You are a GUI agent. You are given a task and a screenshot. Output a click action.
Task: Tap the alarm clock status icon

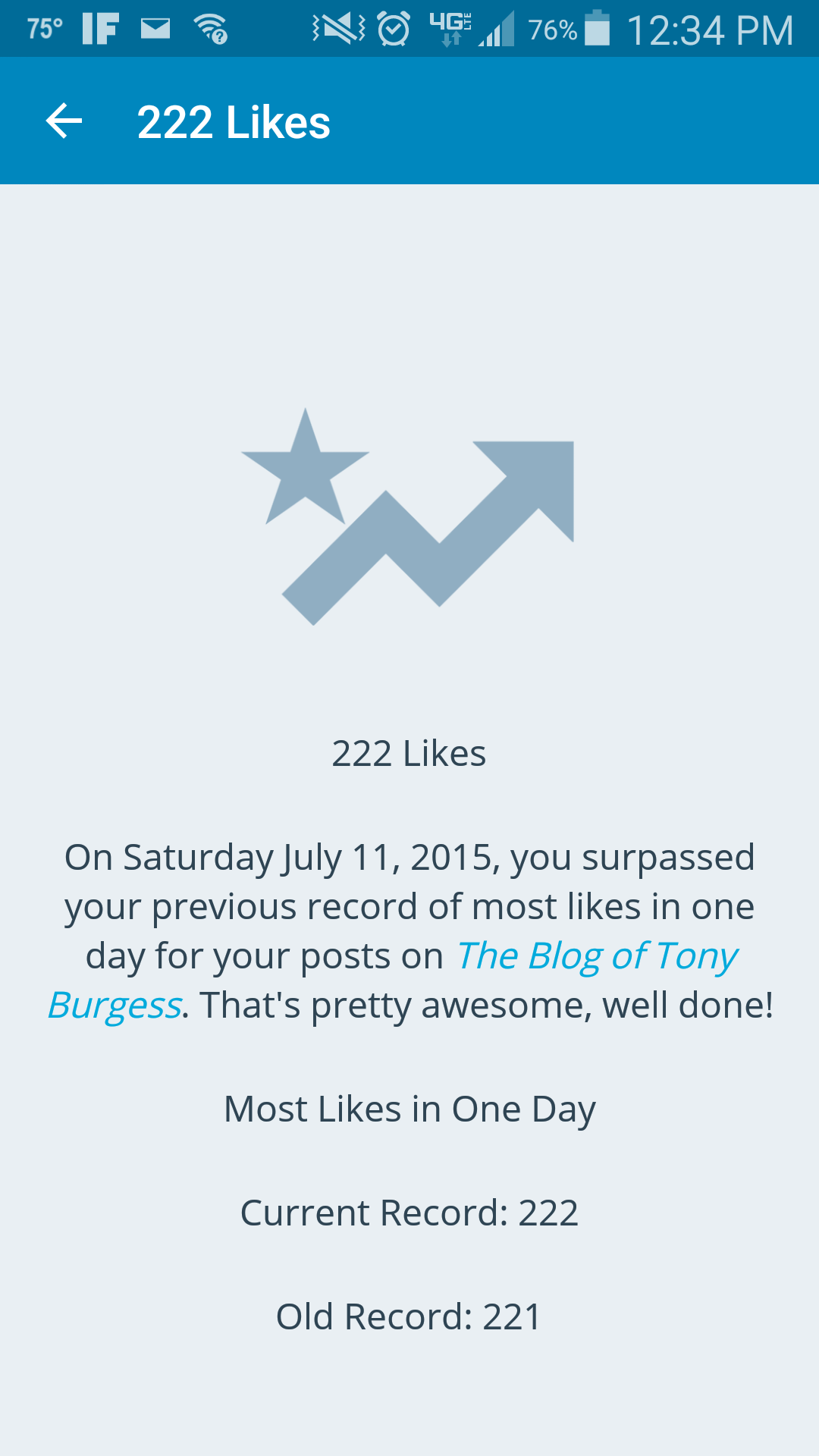(394, 30)
